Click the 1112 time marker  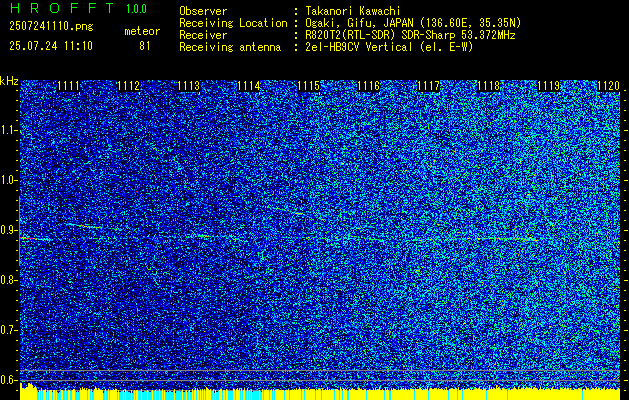(129, 86)
